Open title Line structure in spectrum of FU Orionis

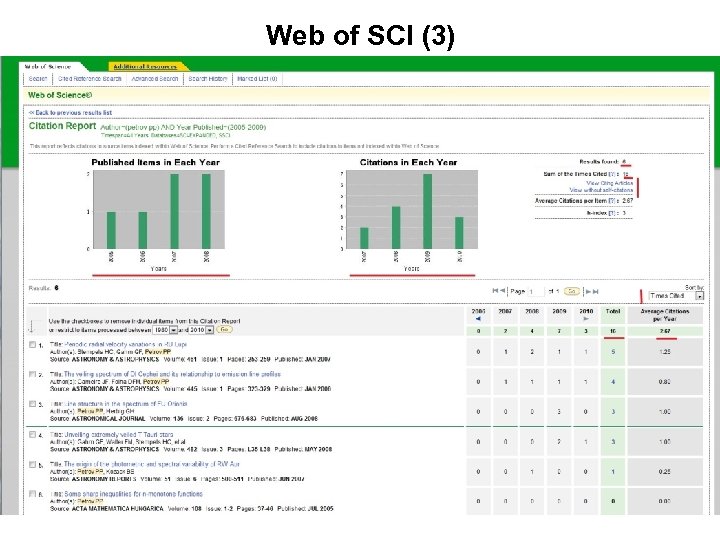coord(125,404)
